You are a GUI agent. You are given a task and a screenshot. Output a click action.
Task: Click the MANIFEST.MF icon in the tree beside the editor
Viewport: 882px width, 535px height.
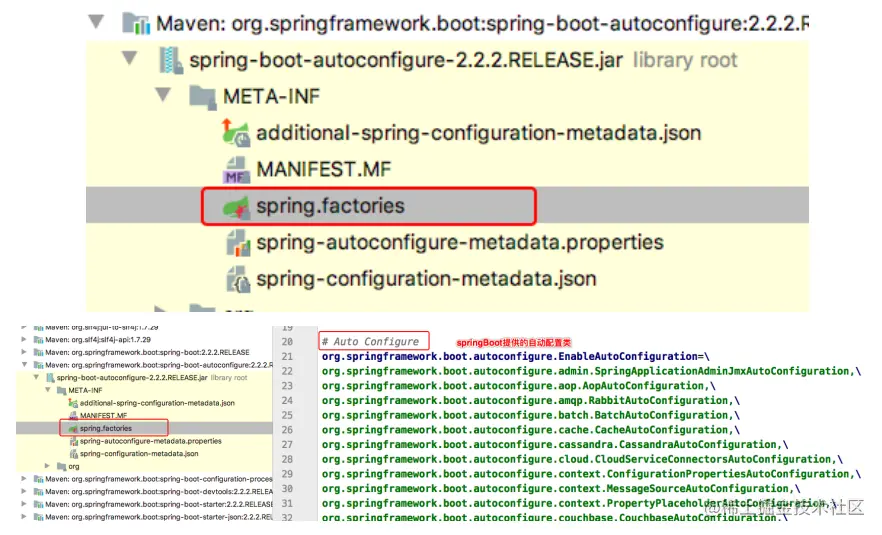pyautogui.click(x=73, y=416)
